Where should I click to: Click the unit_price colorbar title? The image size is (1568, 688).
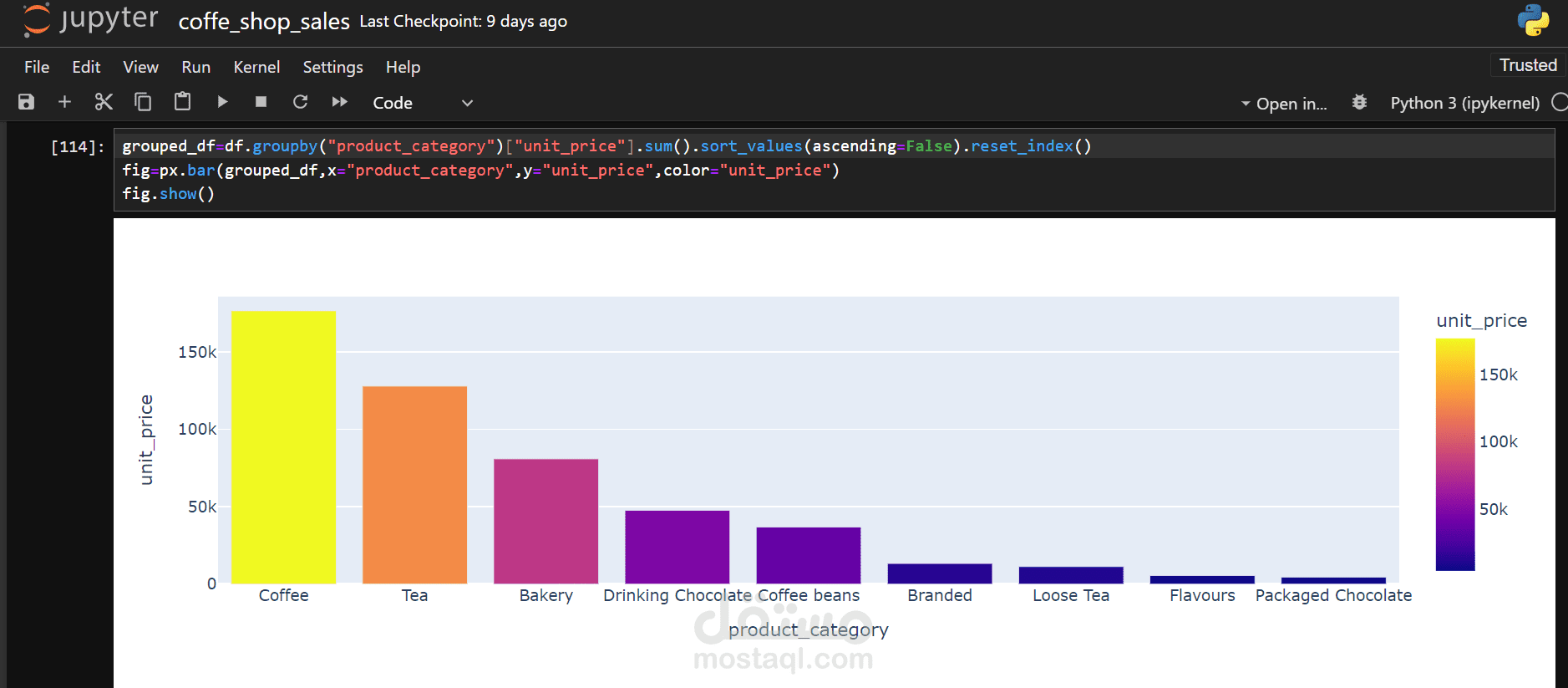click(x=1481, y=321)
